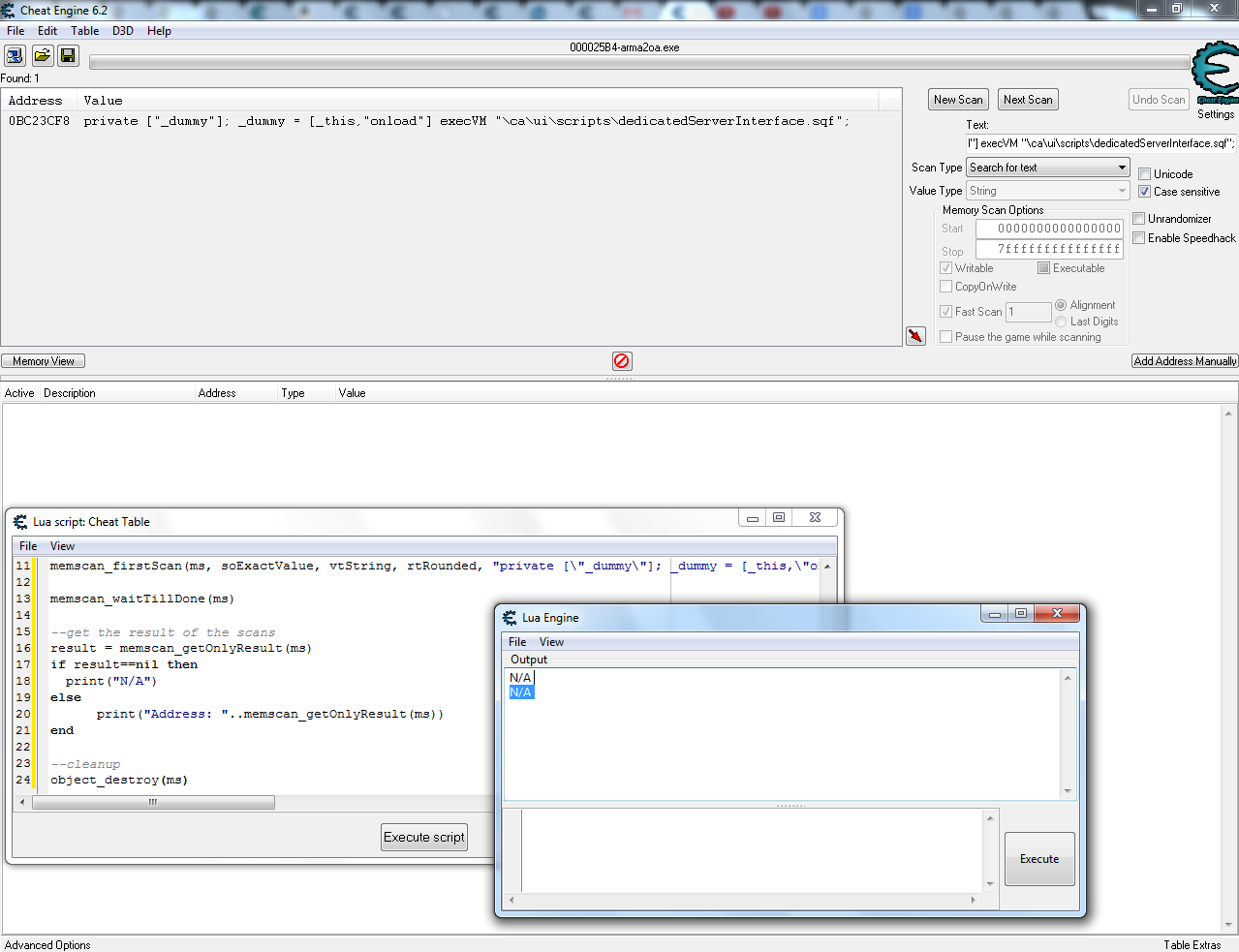Open Settings via Cheat Engine logo
This screenshot has height=952, width=1239.
tap(1215, 73)
